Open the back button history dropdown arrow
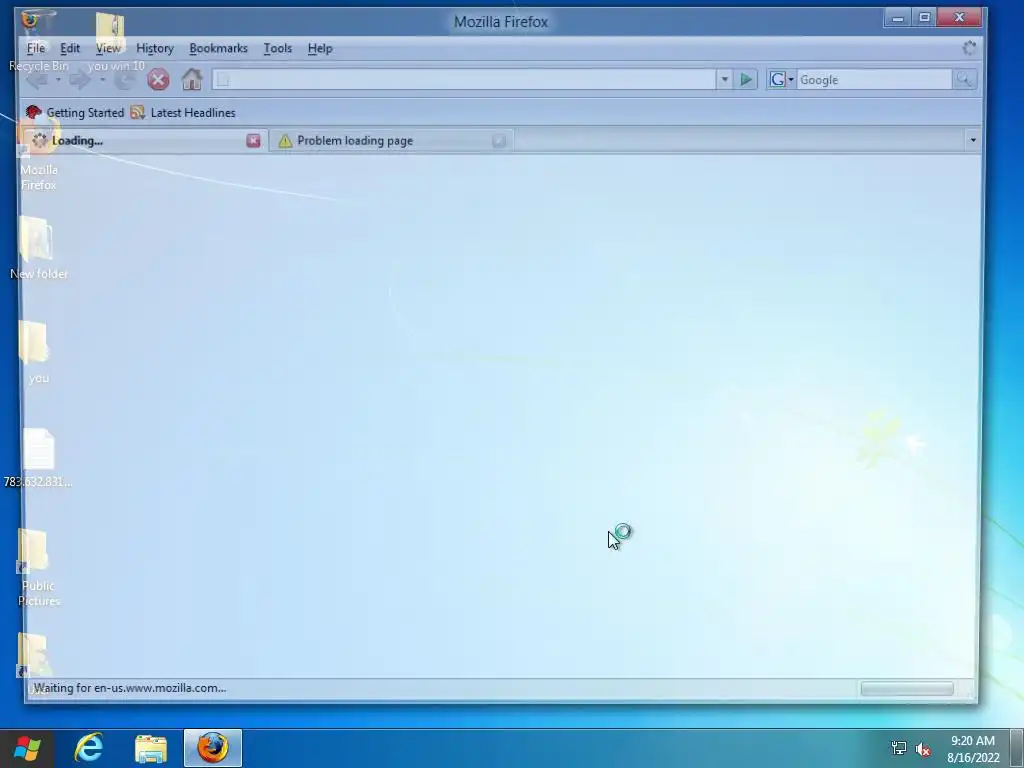Viewport: 1024px width, 768px height. point(58,80)
